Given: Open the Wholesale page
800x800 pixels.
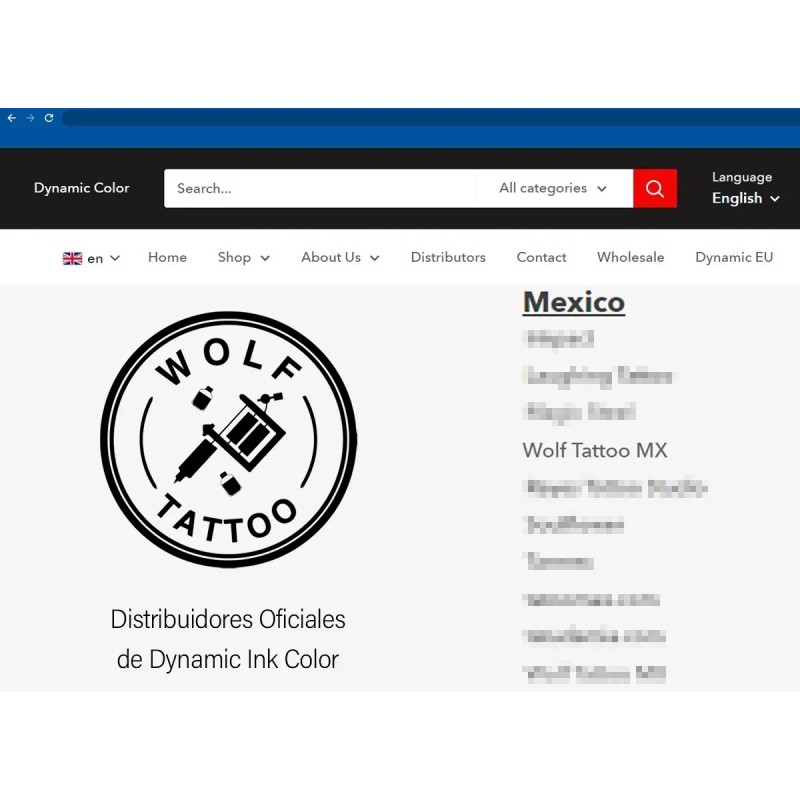Looking at the screenshot, I should click(x=631, y=257).
